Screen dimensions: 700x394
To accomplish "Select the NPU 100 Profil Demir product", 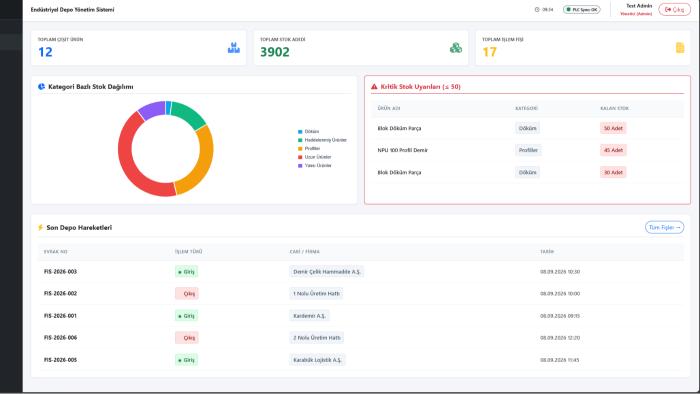I will point(402,150).
